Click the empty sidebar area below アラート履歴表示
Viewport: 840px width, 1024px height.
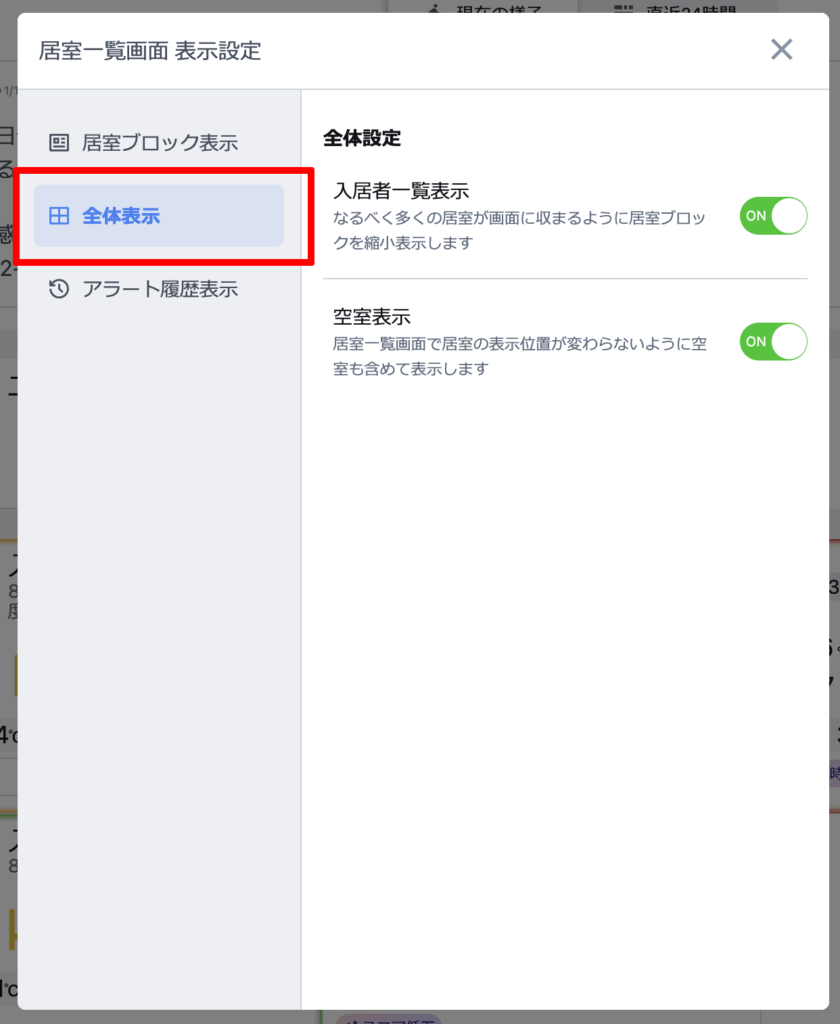pyautogui.click(x=159, y=653)
